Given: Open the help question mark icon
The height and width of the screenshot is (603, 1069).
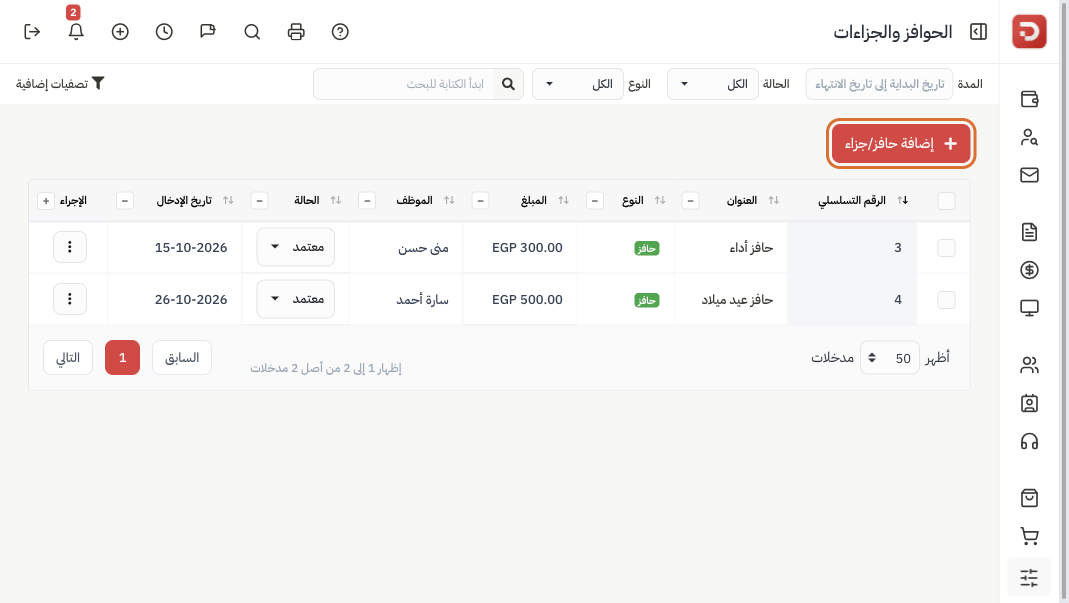Looking at the screenshot, I should (340, 31).
